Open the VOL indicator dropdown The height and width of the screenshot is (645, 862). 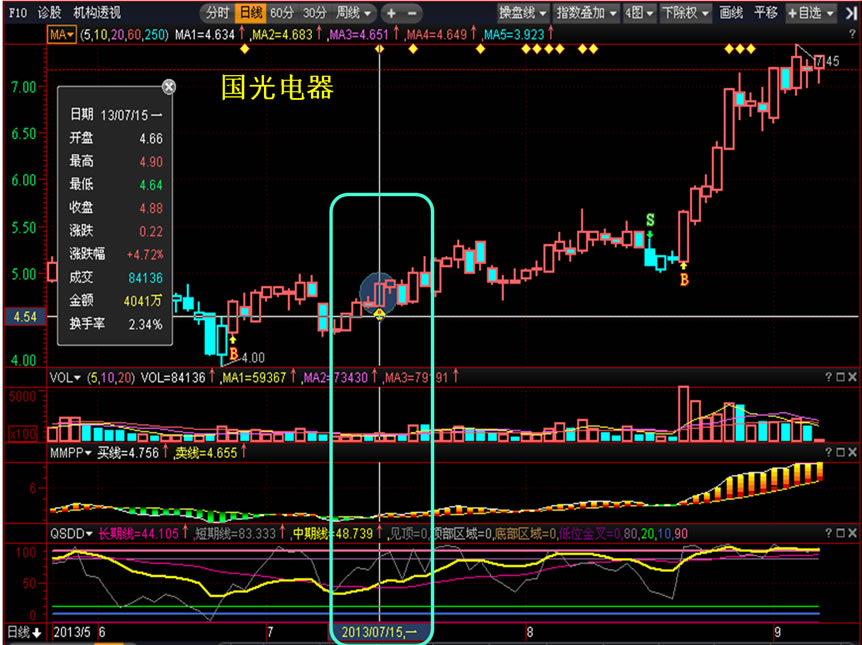(65, 378)
